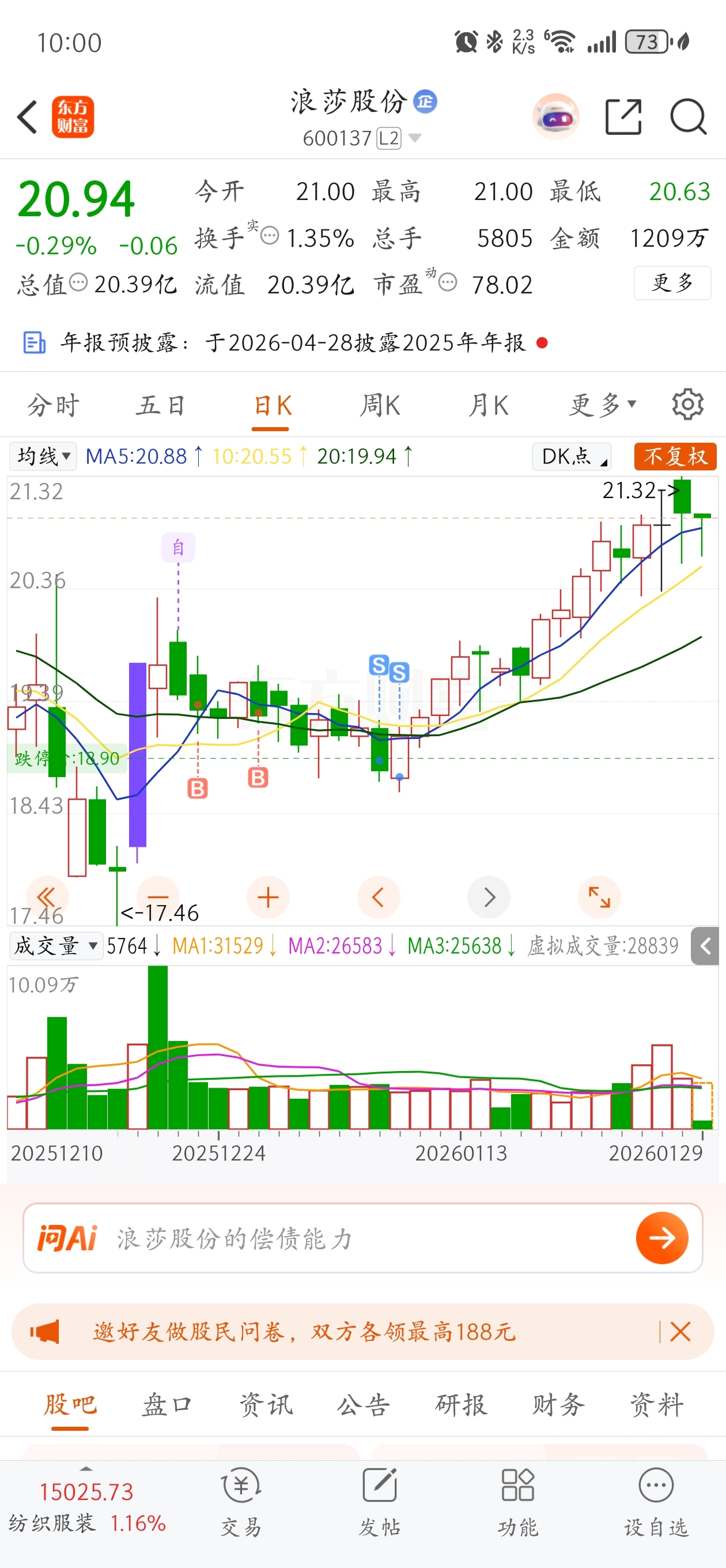Go back with the left arrow
Screen dimensions: 726x1568
(28, 117)
